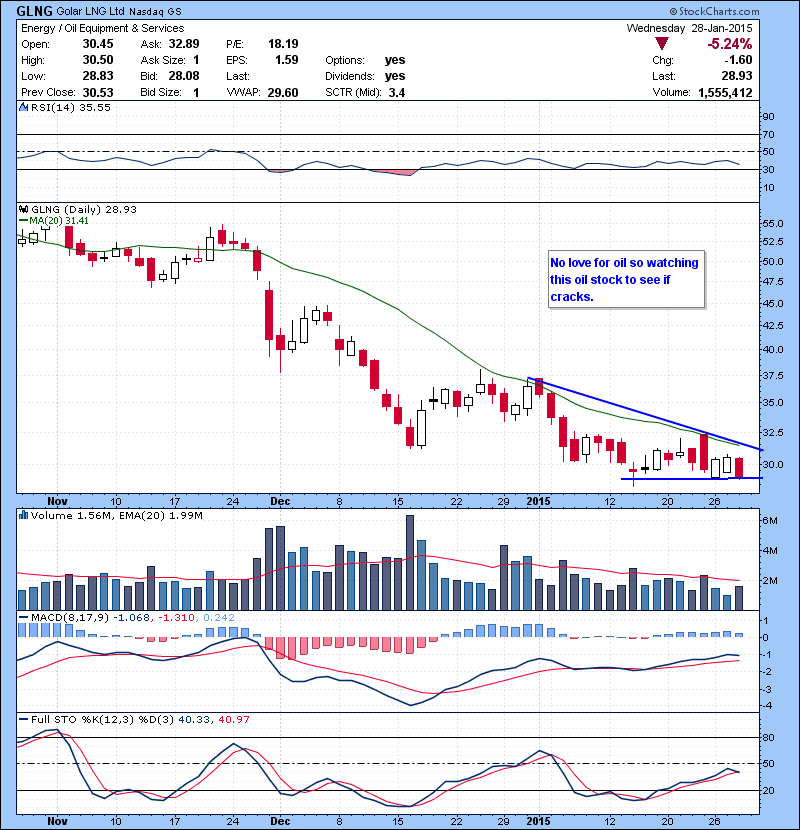
Task: Open the StockCharts.com copyright link
Action: tap(714, 11)
